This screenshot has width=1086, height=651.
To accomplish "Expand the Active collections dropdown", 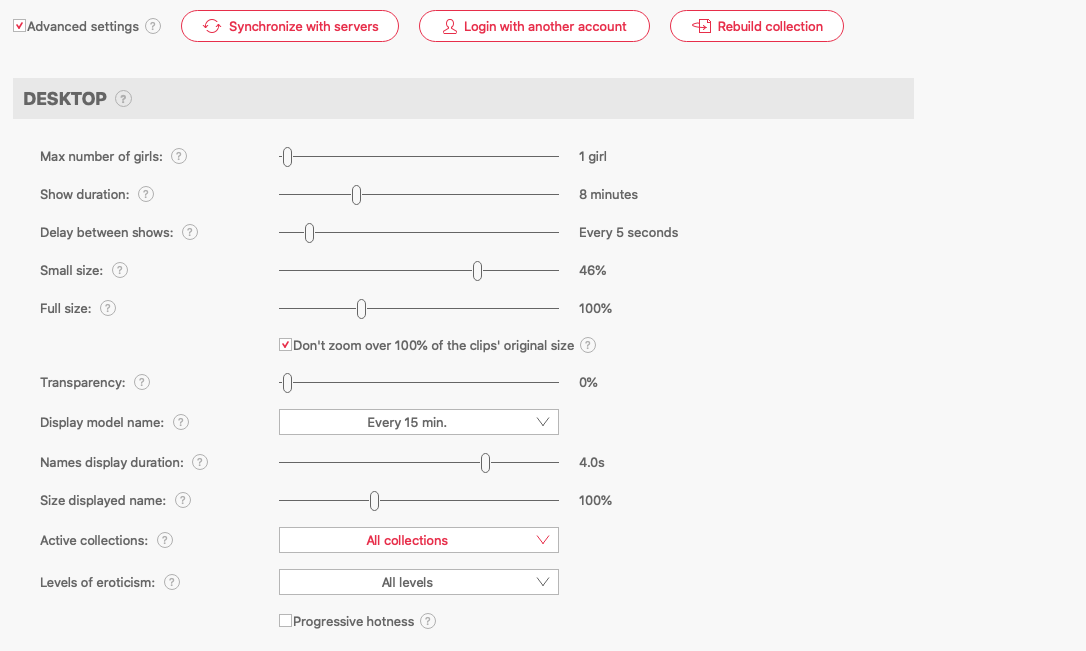I will 418,541.
